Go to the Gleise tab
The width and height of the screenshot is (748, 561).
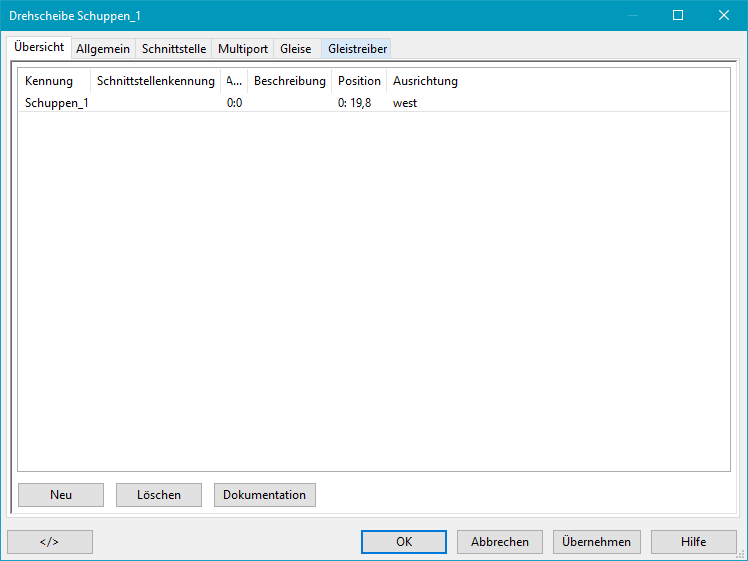coord(296,48)
